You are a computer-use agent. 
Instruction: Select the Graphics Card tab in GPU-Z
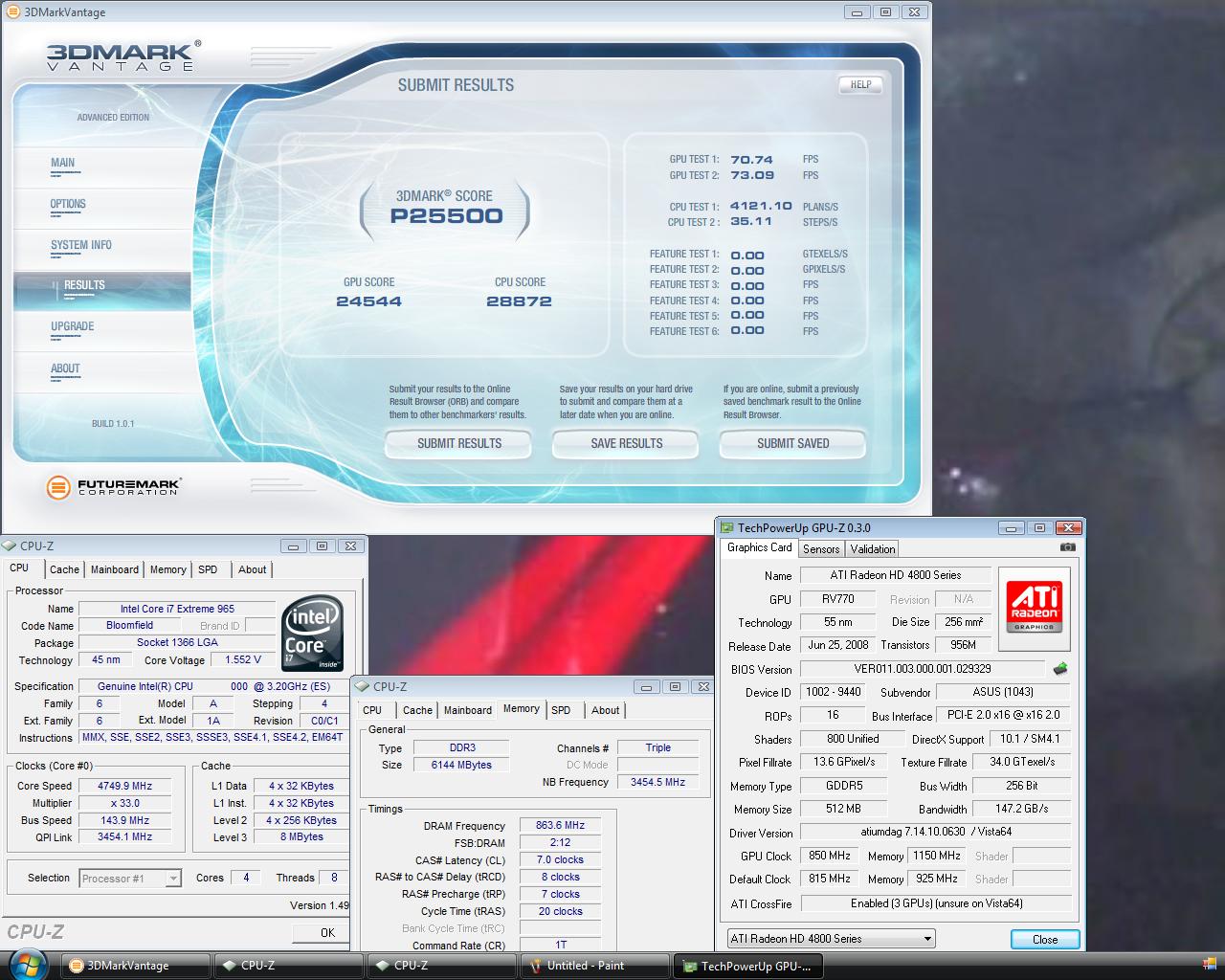759,547
